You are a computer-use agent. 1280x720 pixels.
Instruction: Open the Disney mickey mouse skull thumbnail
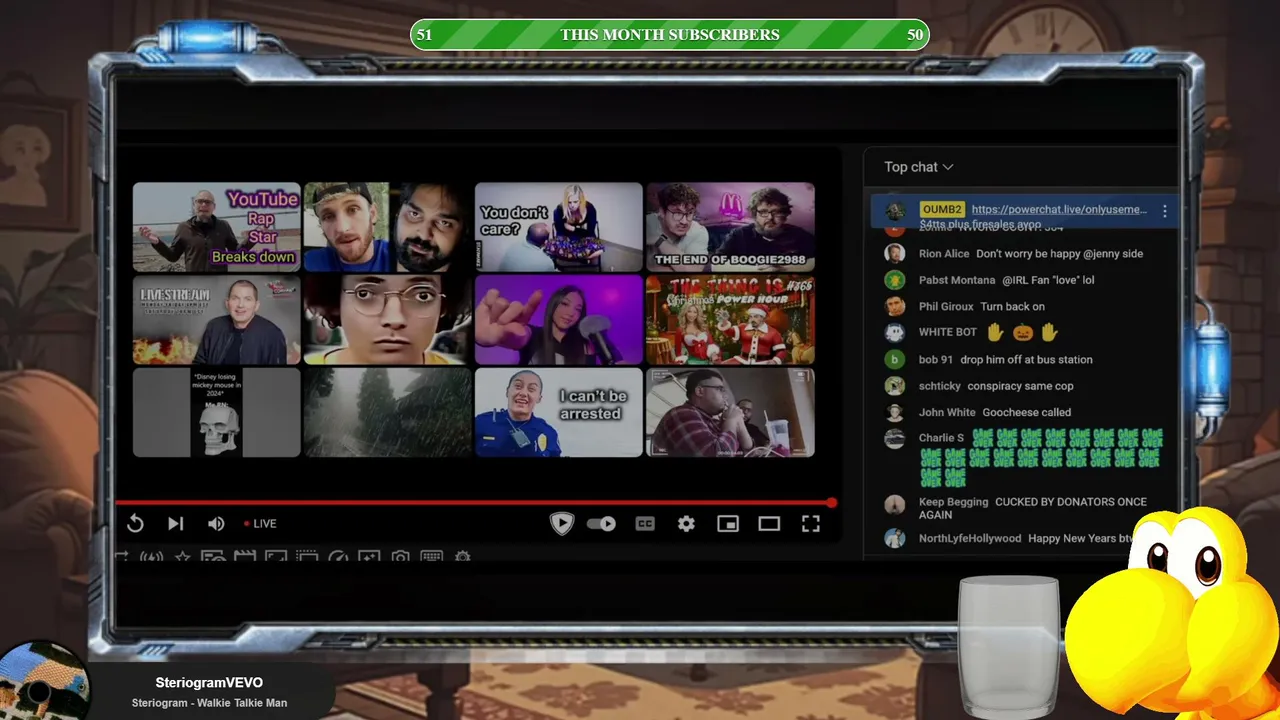click(x=216, y=413)
